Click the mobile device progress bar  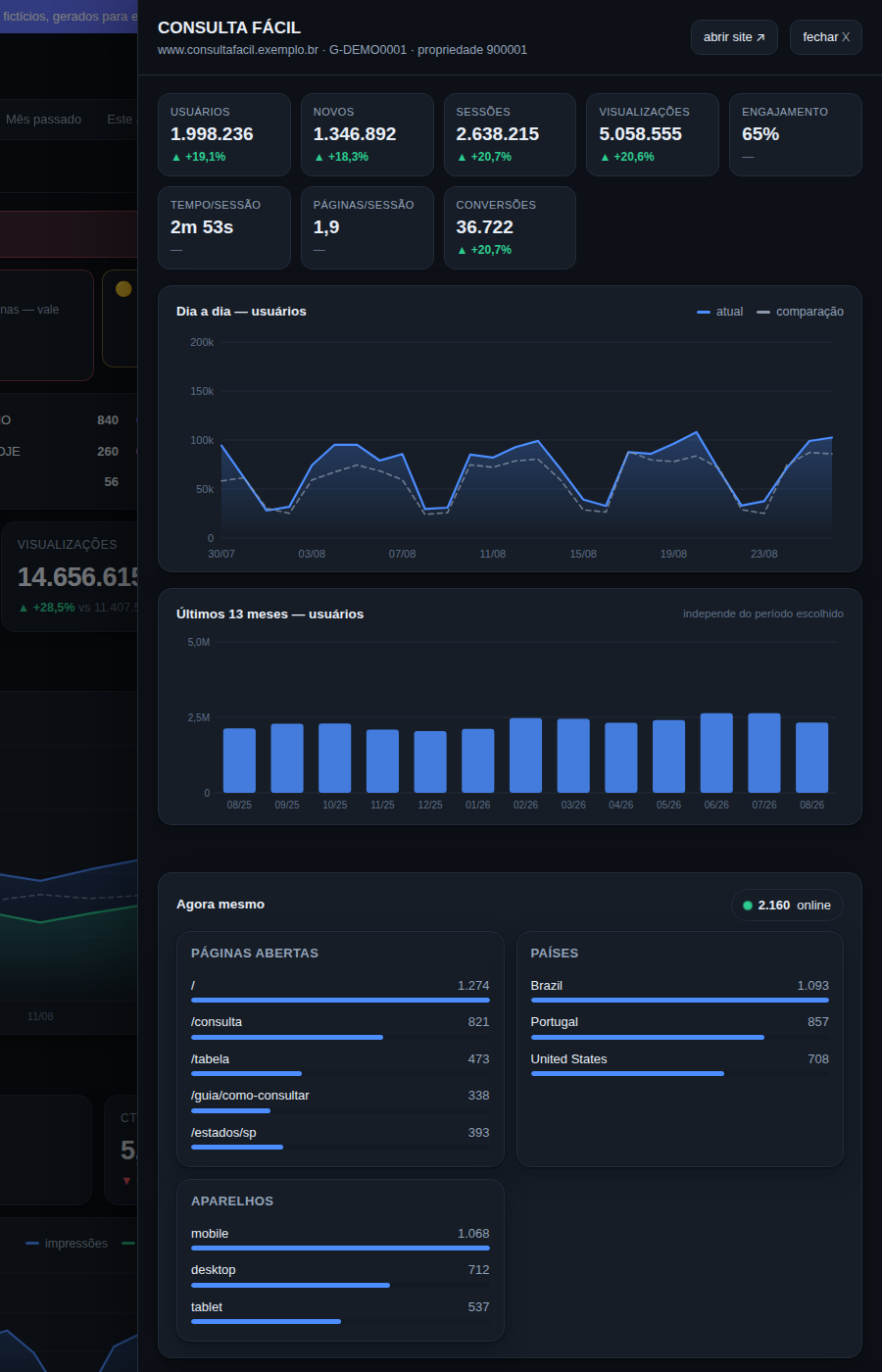(340, 1248)
